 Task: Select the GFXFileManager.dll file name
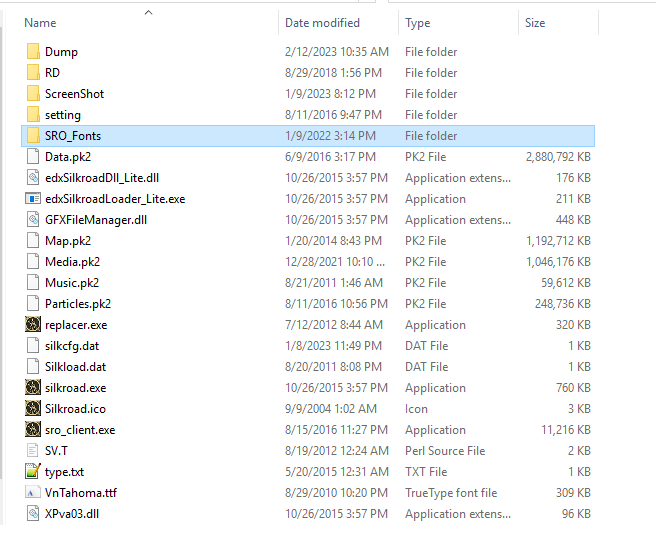[96, 219]
